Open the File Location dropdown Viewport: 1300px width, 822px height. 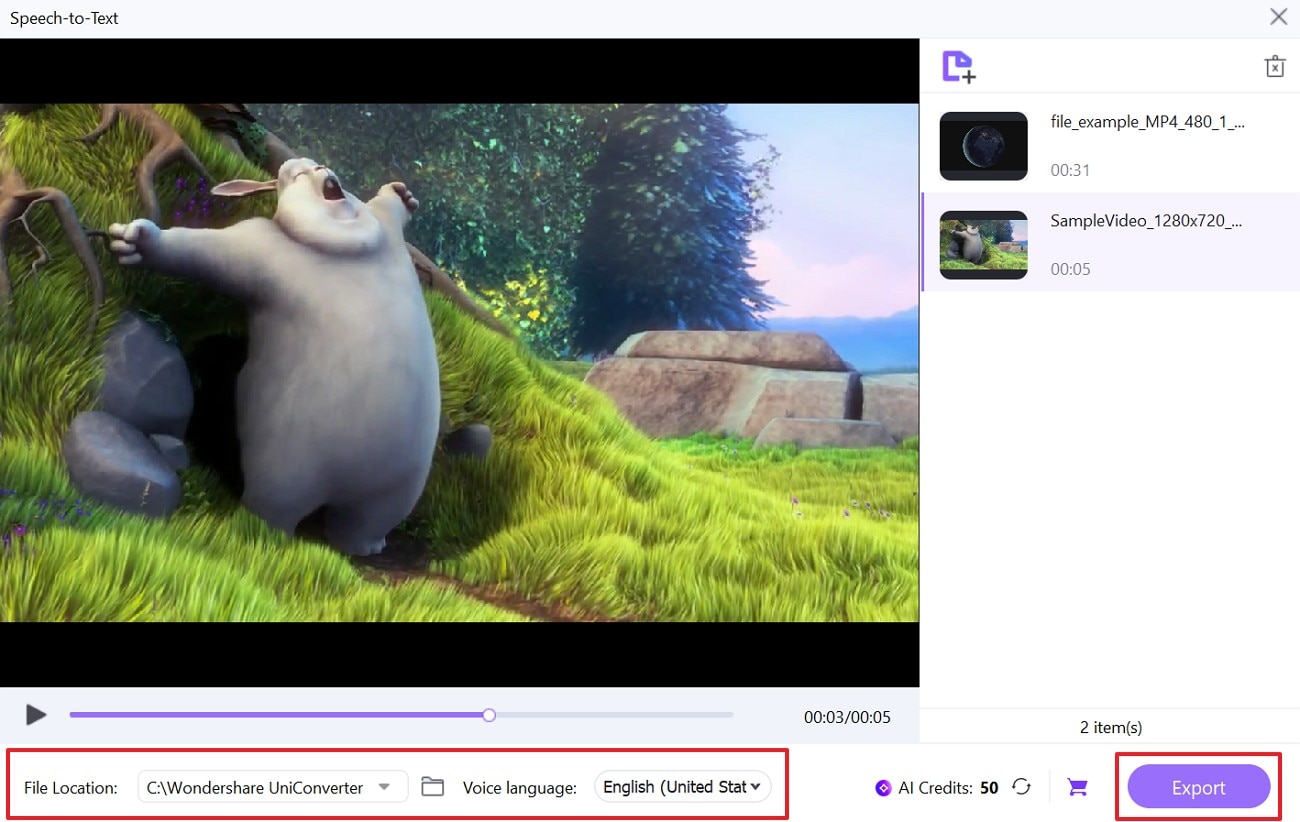pyautogui.click(x=273, y=787)
